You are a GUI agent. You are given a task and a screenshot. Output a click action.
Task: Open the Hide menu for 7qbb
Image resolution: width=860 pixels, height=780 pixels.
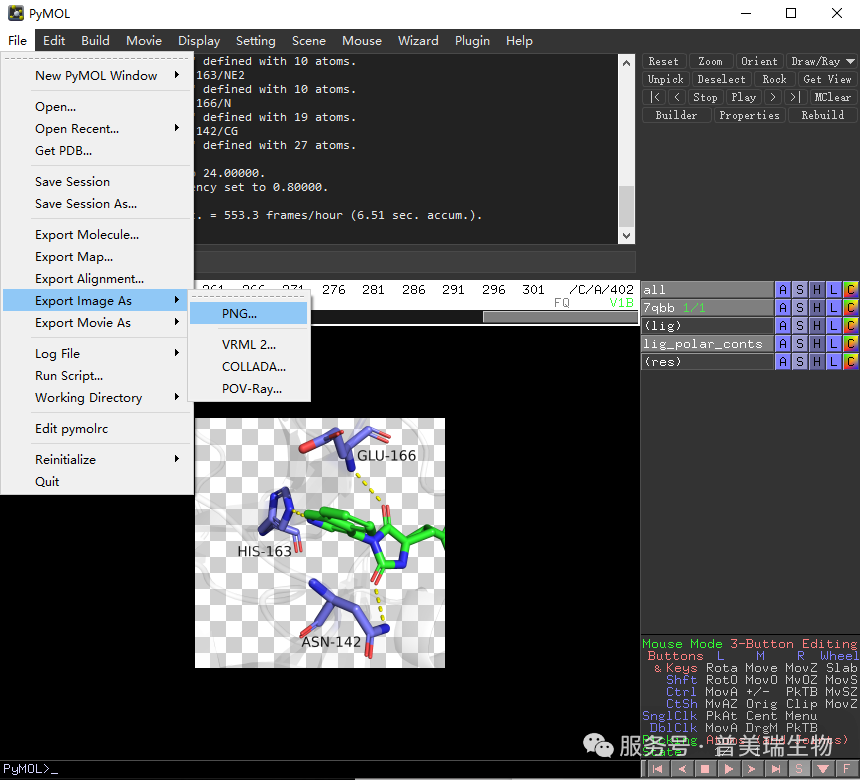click(817, 308)
